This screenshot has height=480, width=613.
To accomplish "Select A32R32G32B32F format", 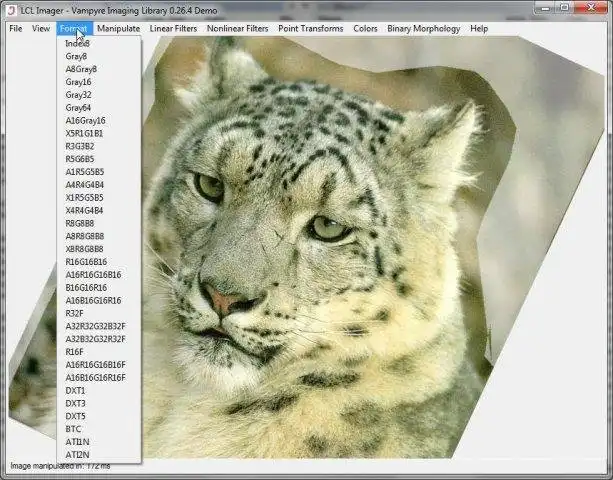I will (x=99, y=326).
